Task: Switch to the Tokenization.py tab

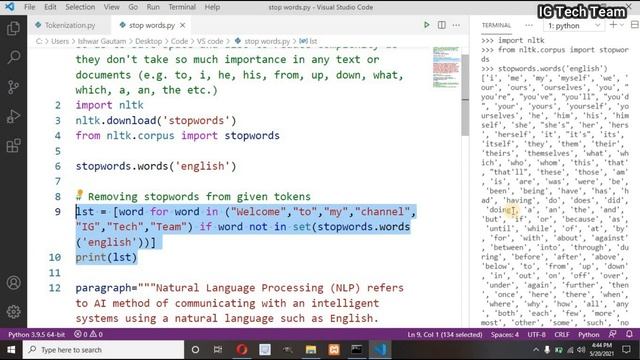Action: (69, 25)
